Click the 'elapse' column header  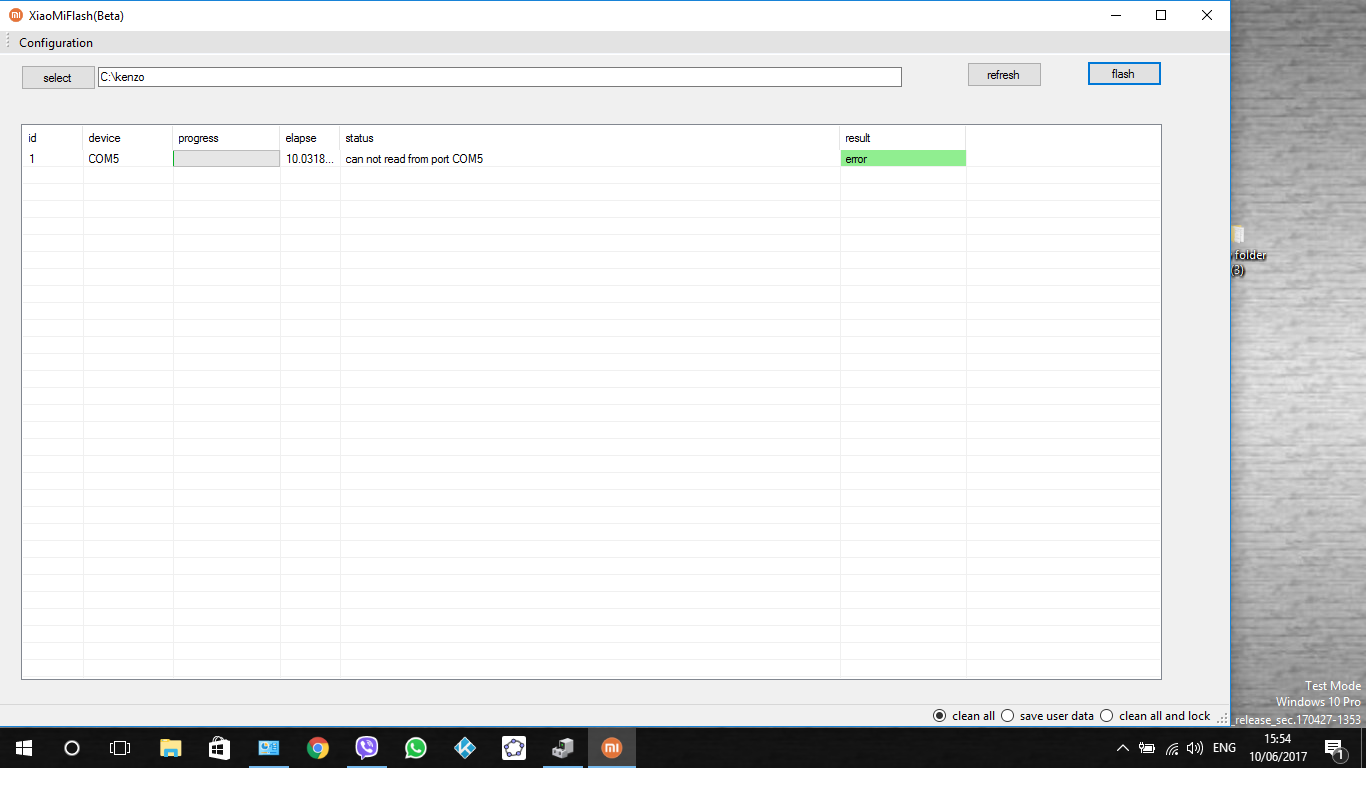310,138
